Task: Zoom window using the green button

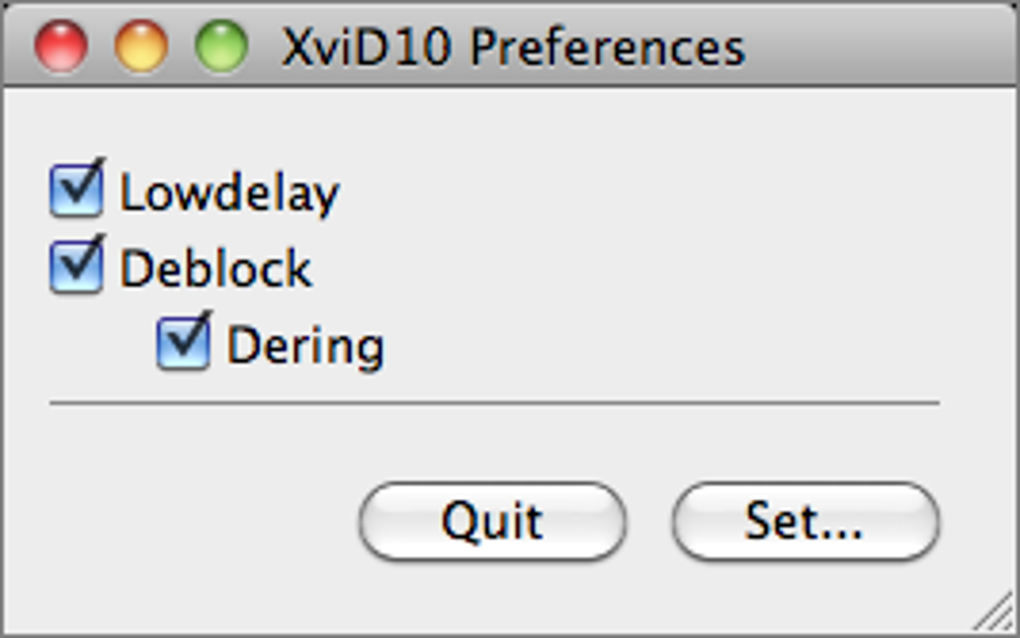Action: pyautogui.click(x=221, y=47)
